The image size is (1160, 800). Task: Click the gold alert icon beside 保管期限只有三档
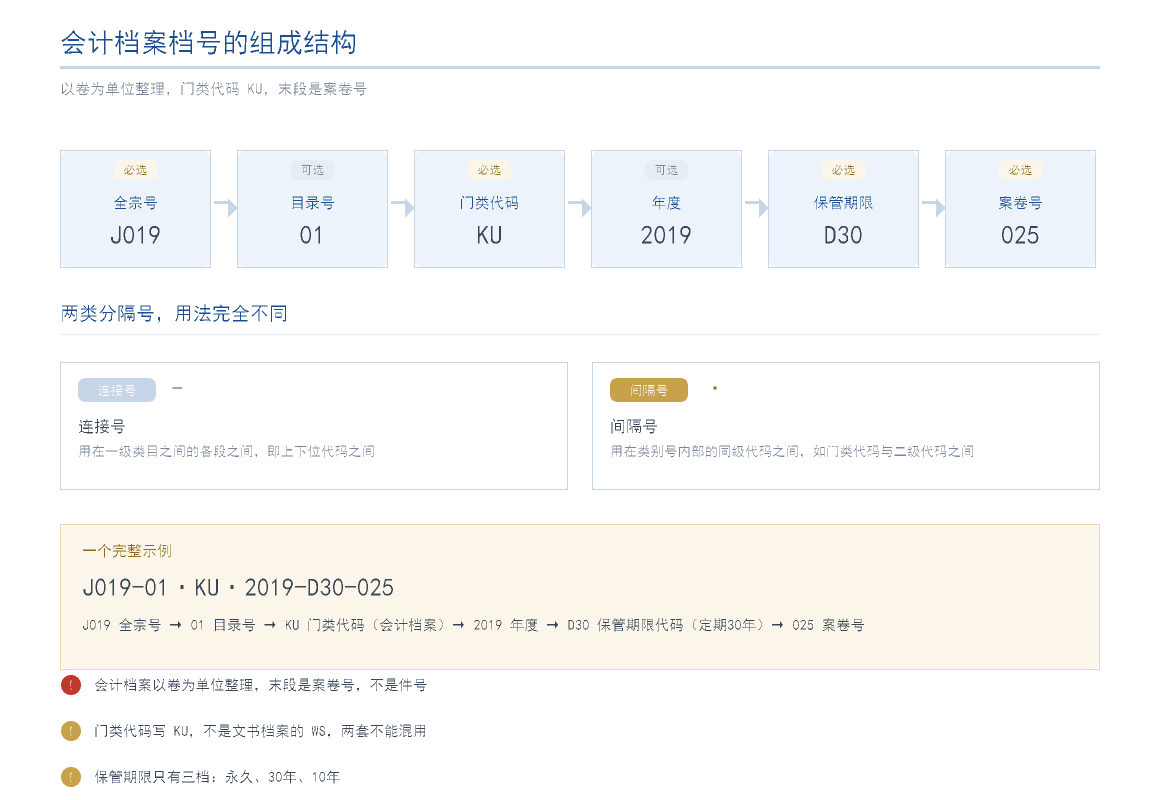(x=70, y=777)
